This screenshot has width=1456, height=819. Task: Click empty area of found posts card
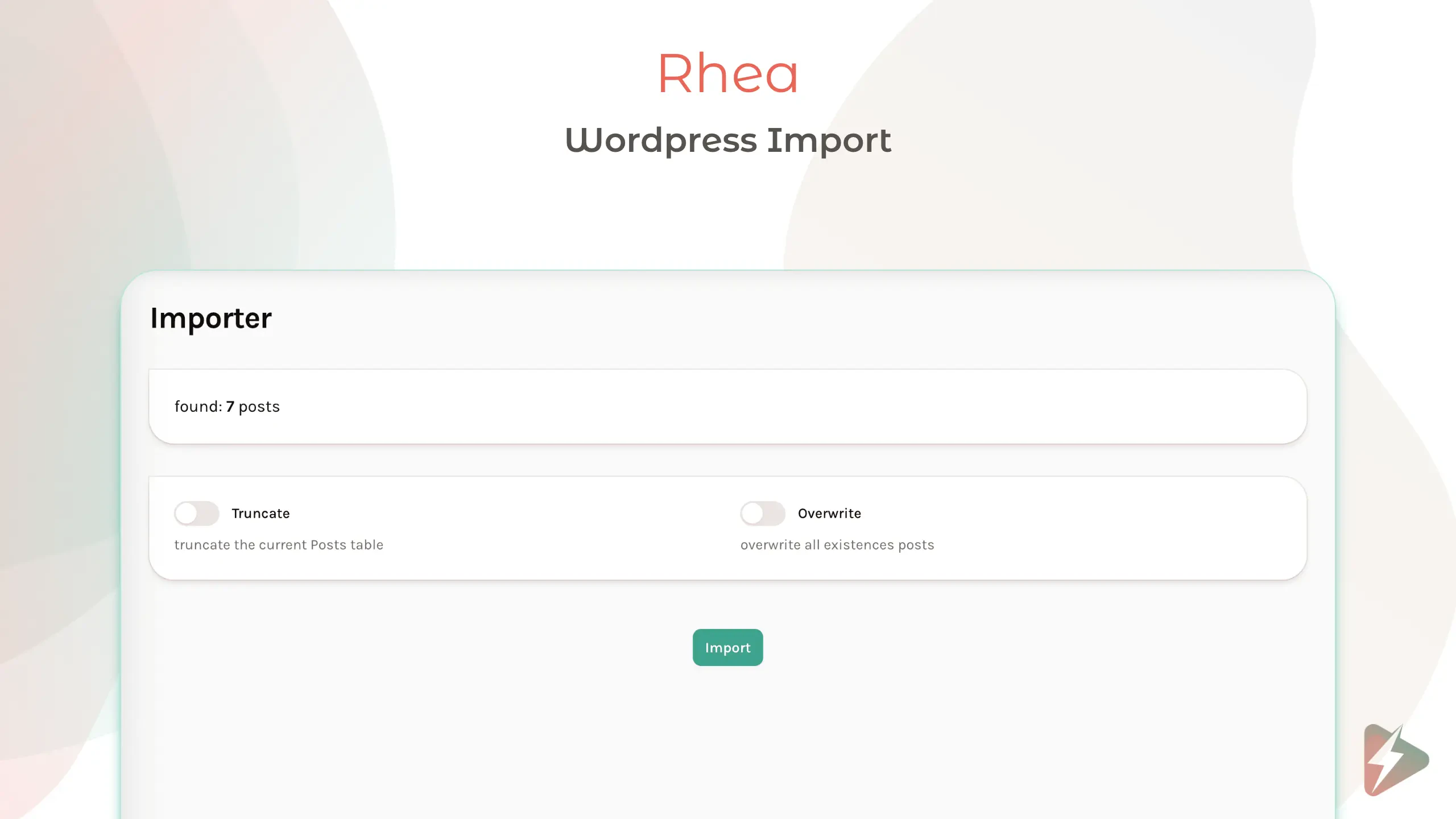click(796, 407)
